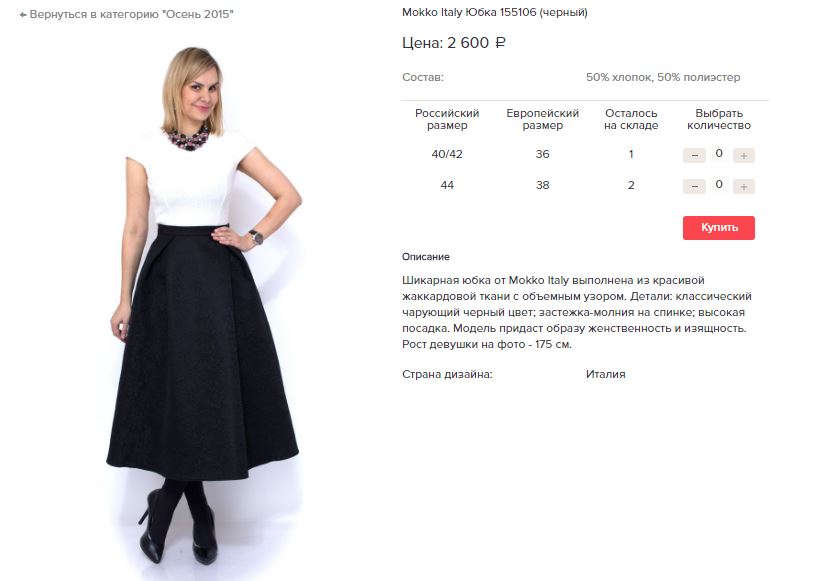Return to the "Осень 2015" category

click(132, 15)
